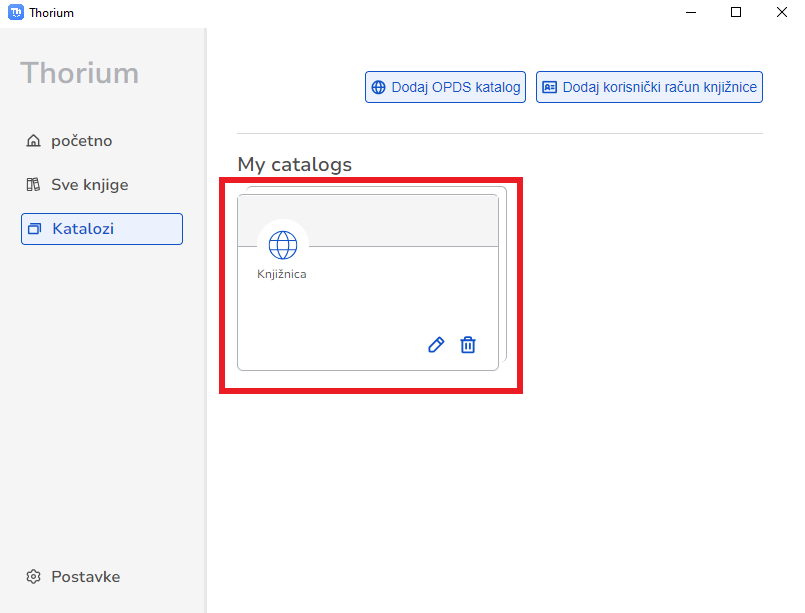Delete the Knjižnica catalog using trash icon
The height and width of the screenshot is (613, 805).
pos(468,345)
